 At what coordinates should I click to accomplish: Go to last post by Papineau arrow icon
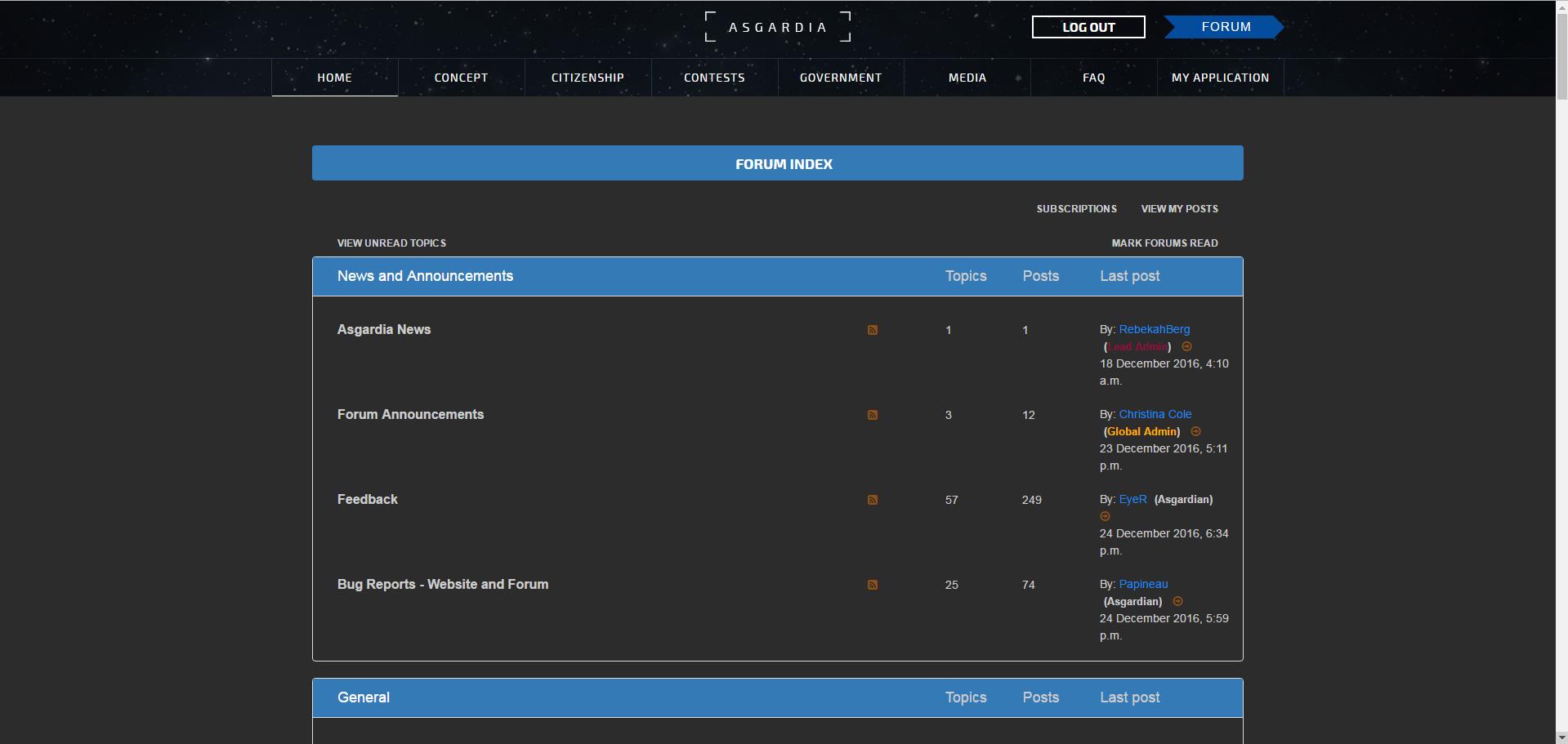[1177, 601]
